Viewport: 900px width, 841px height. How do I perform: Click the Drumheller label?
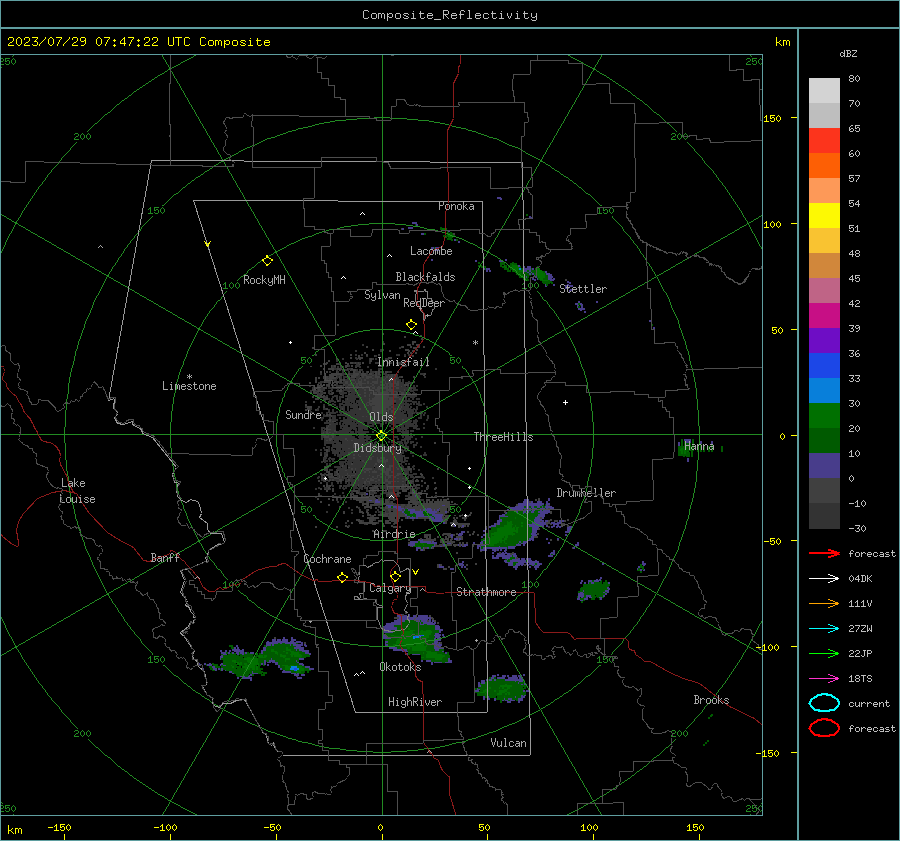(586, 493)
